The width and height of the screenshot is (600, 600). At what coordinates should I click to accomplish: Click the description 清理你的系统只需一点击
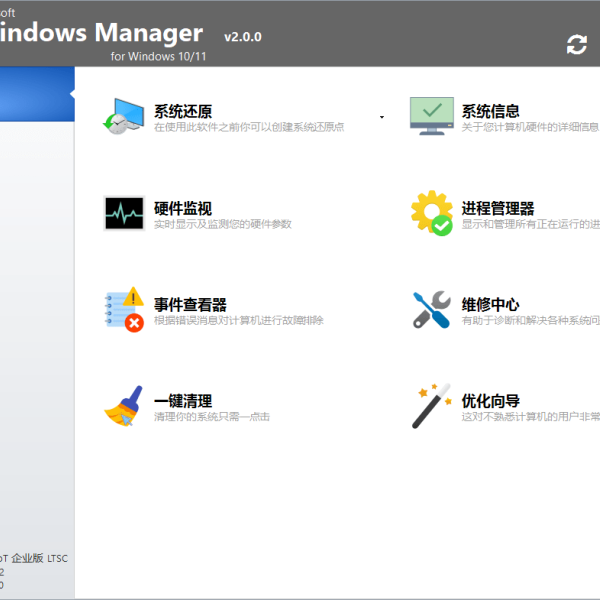click(212, 417)
